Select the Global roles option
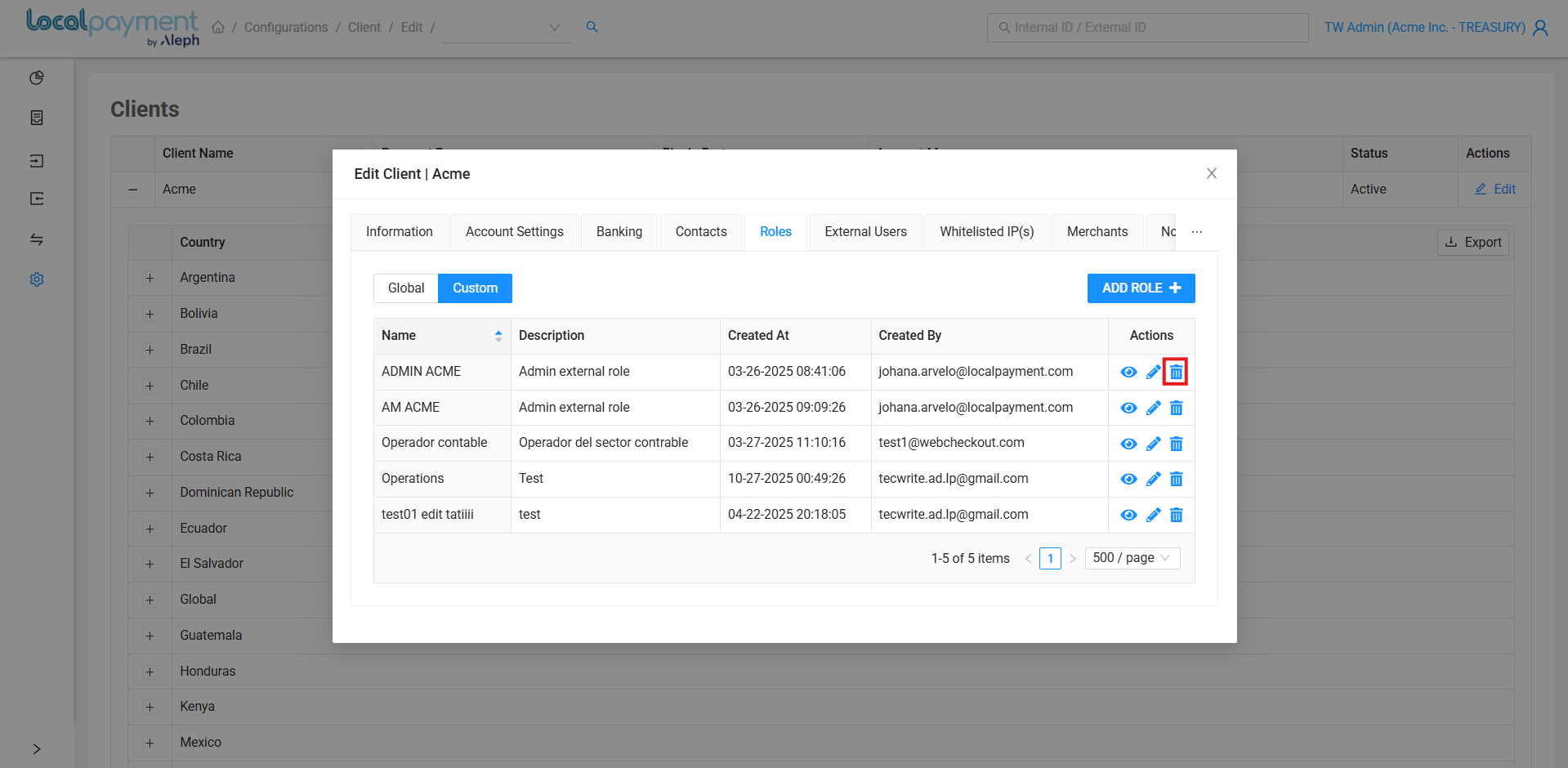The width and height of the screenshot is (1568, 768). [x=406, y=288]
